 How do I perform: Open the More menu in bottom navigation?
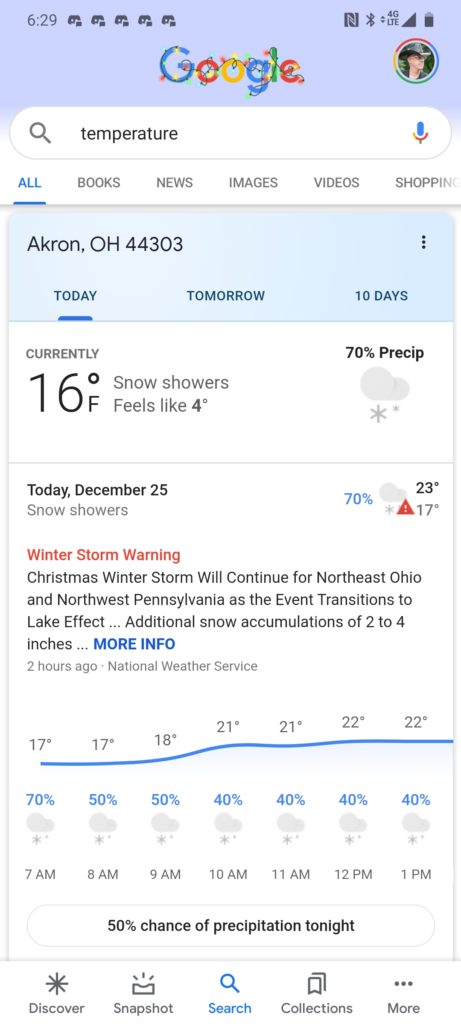click(x=404, y=993)
